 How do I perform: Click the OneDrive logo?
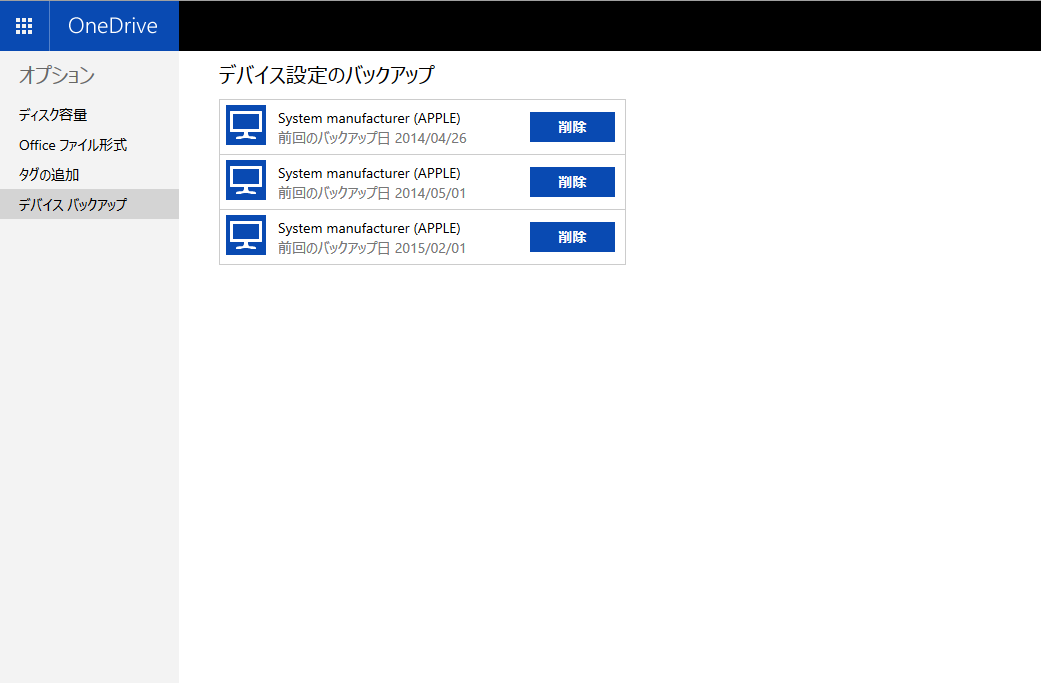pyautogui.click(x=113, y=25)
